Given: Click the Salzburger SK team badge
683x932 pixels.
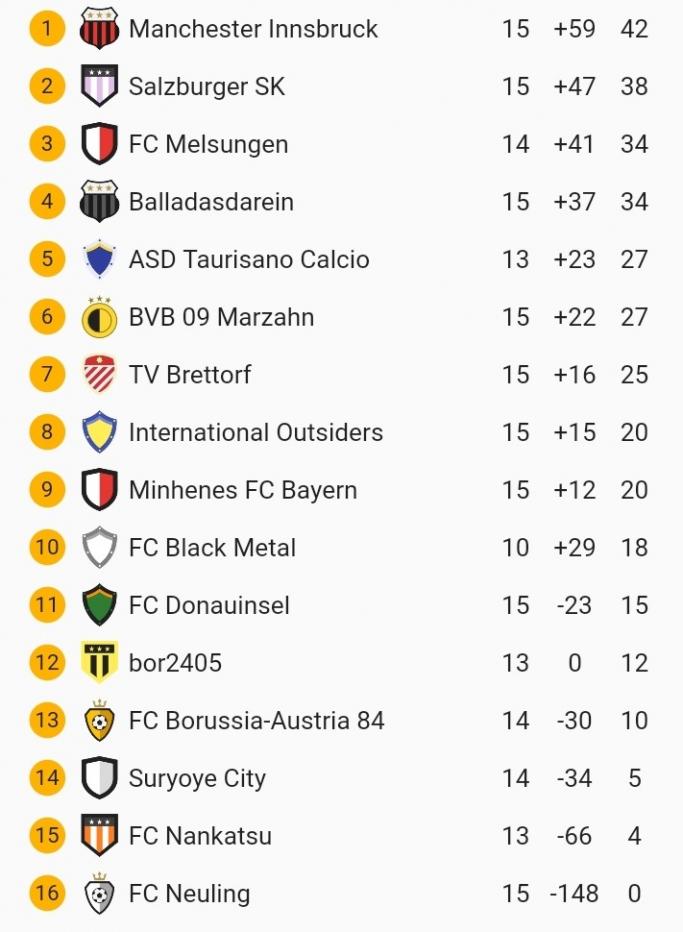Looking at the screenshot, I should tap(99, 86).
